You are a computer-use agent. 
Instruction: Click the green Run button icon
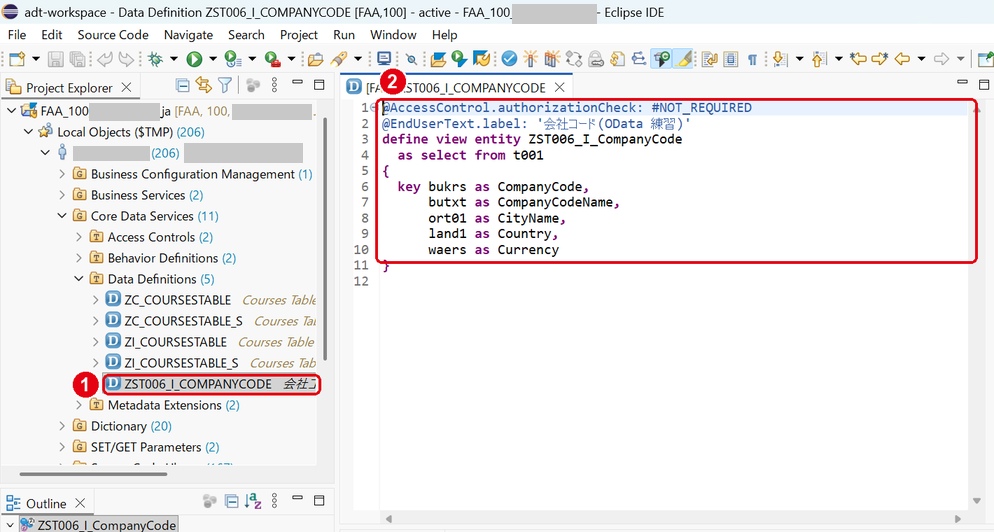194,59
